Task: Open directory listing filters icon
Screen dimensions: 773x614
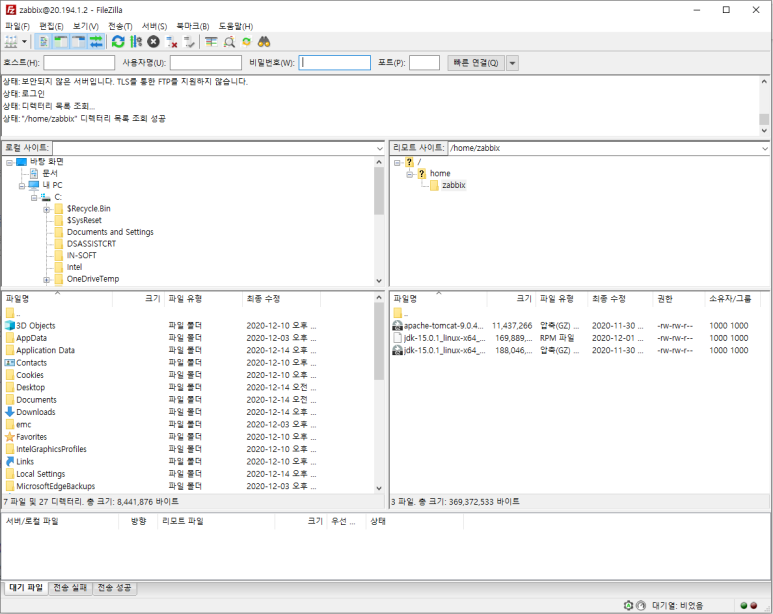Action: click(x=211, y=42)
